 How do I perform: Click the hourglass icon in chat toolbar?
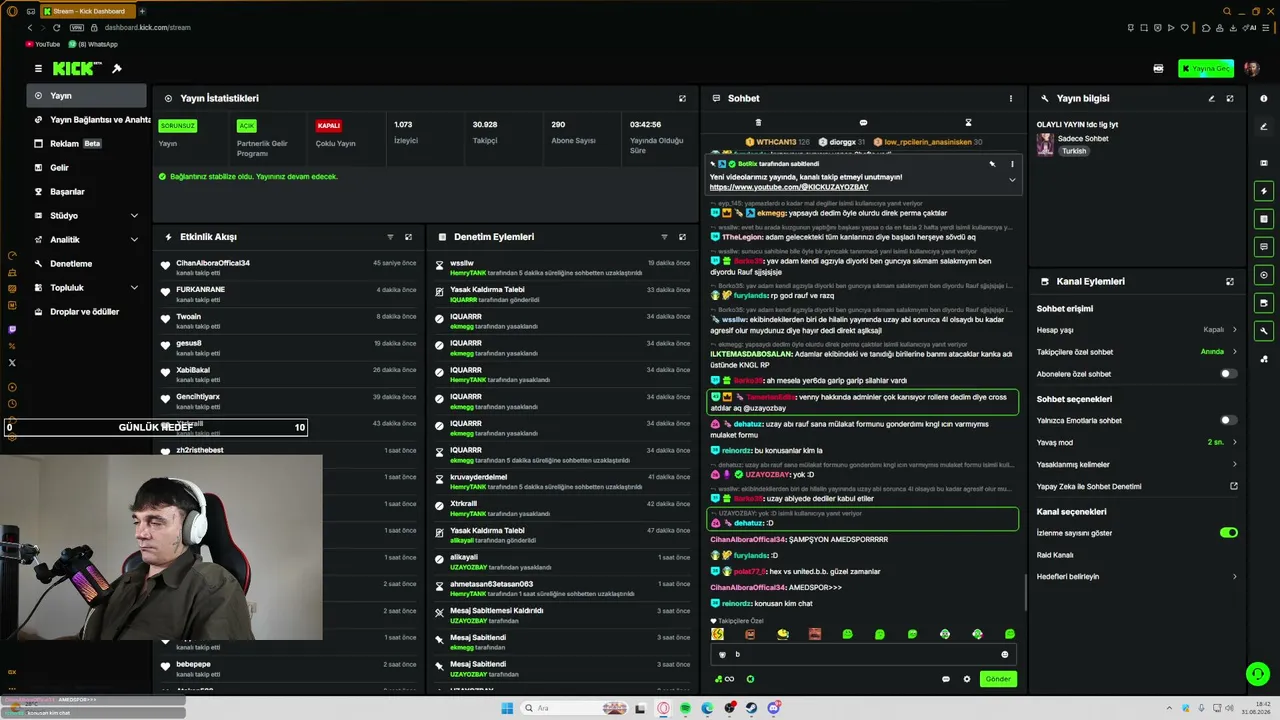tap(968, 123)
